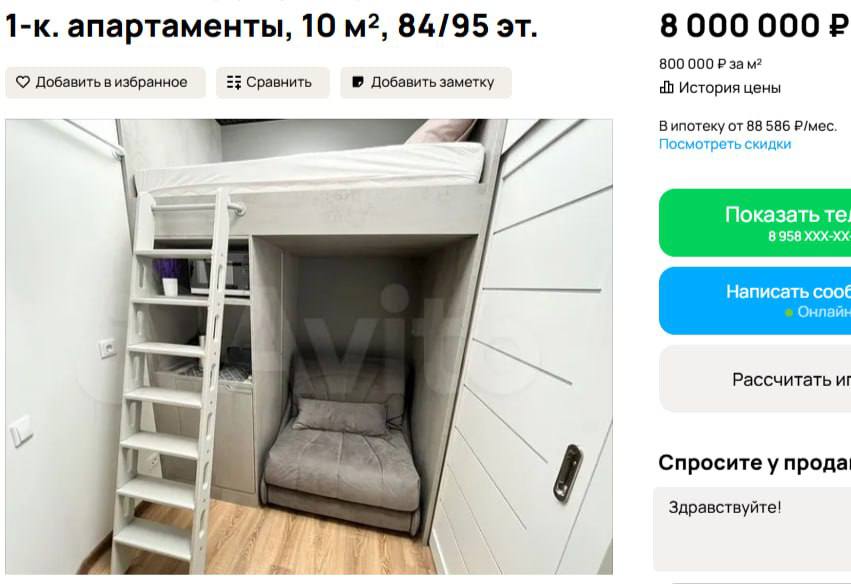
Task: Click the 8 000 000 ₽ price
Action: coord(754,26)
